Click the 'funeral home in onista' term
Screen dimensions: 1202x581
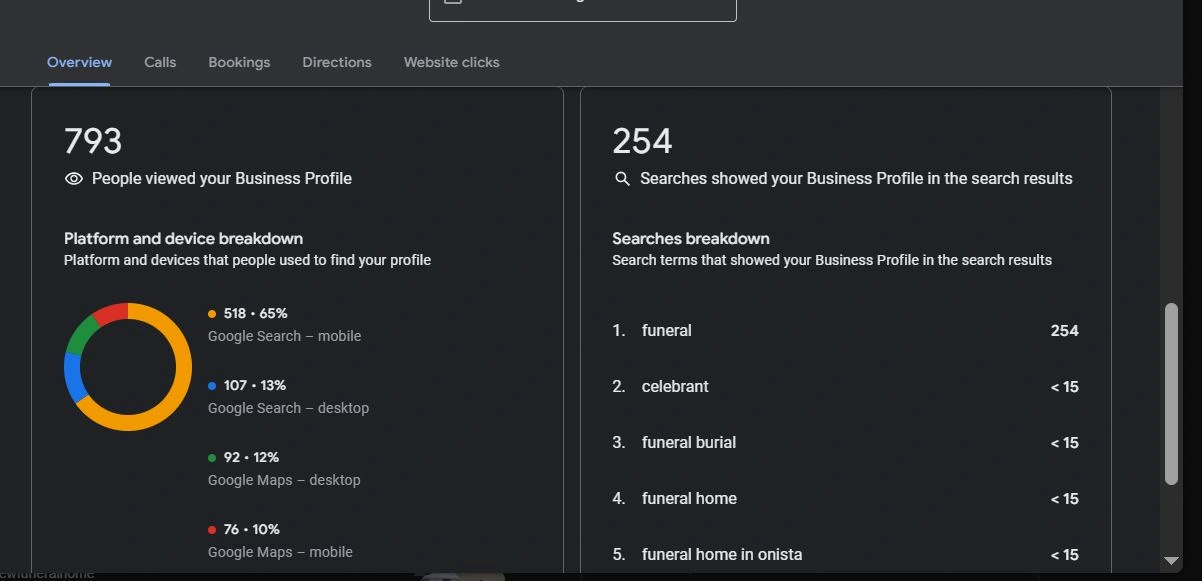[x=722, y=555]
